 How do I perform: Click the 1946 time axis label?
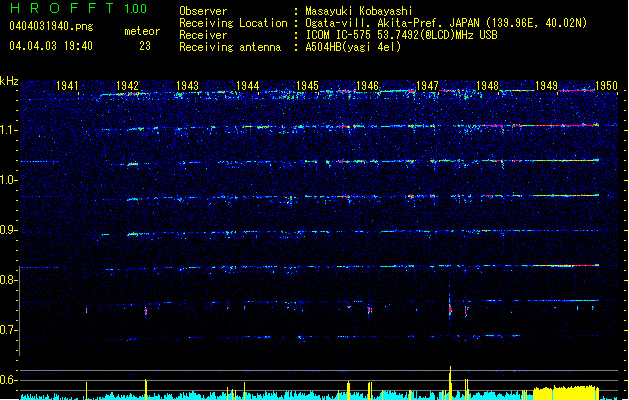click(367, 85)
